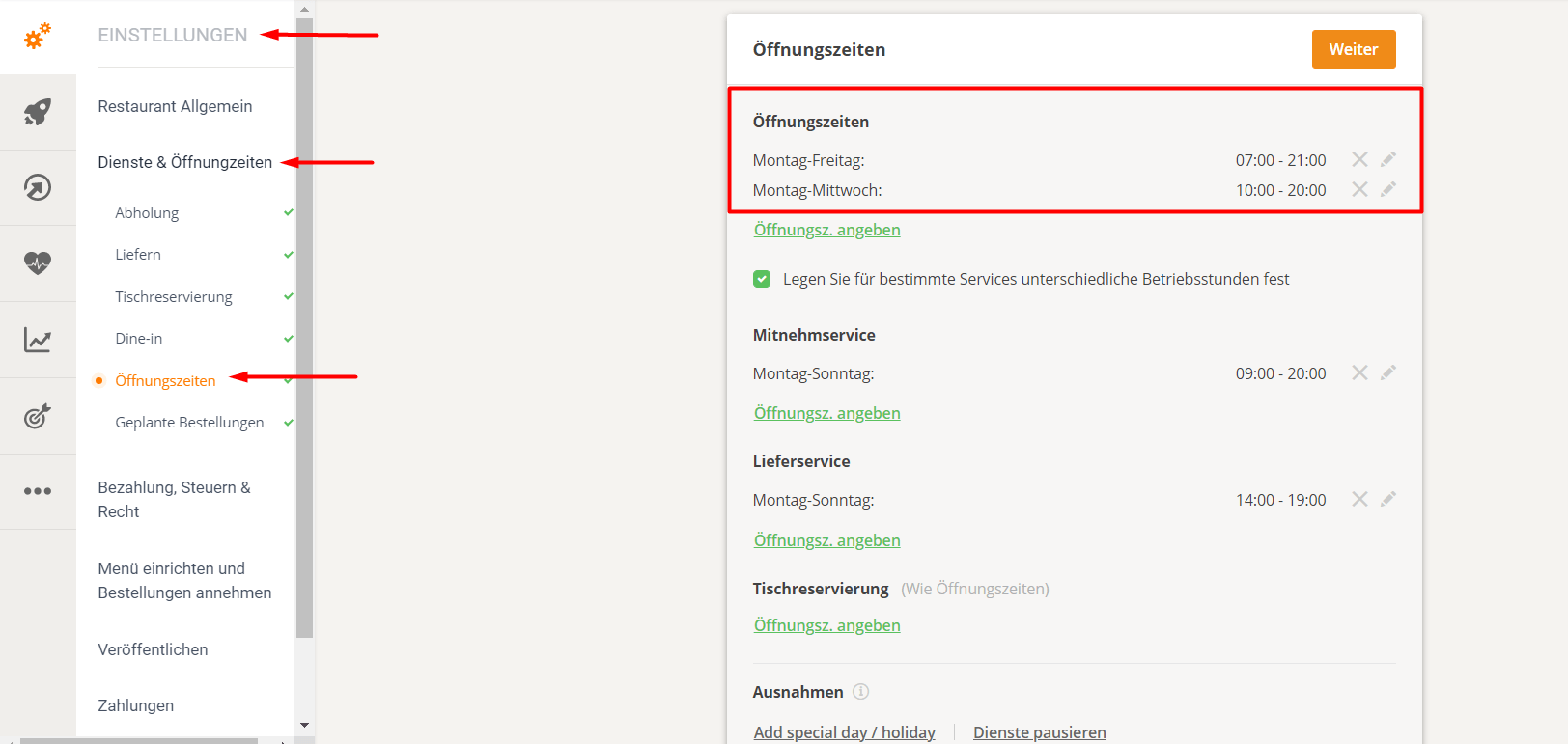Select the heart pulse icon in sidebar
1568x744 pixels.
pyautogui.click(x=38, y=262)
